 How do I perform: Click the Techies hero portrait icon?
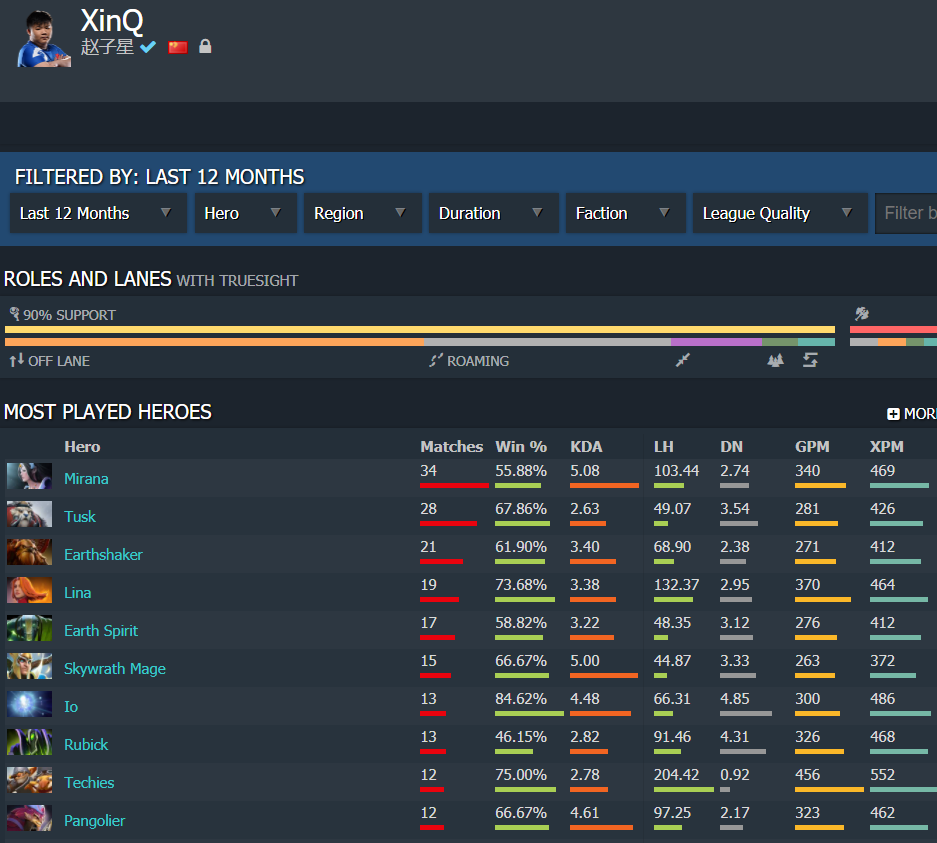pos(29,781)
